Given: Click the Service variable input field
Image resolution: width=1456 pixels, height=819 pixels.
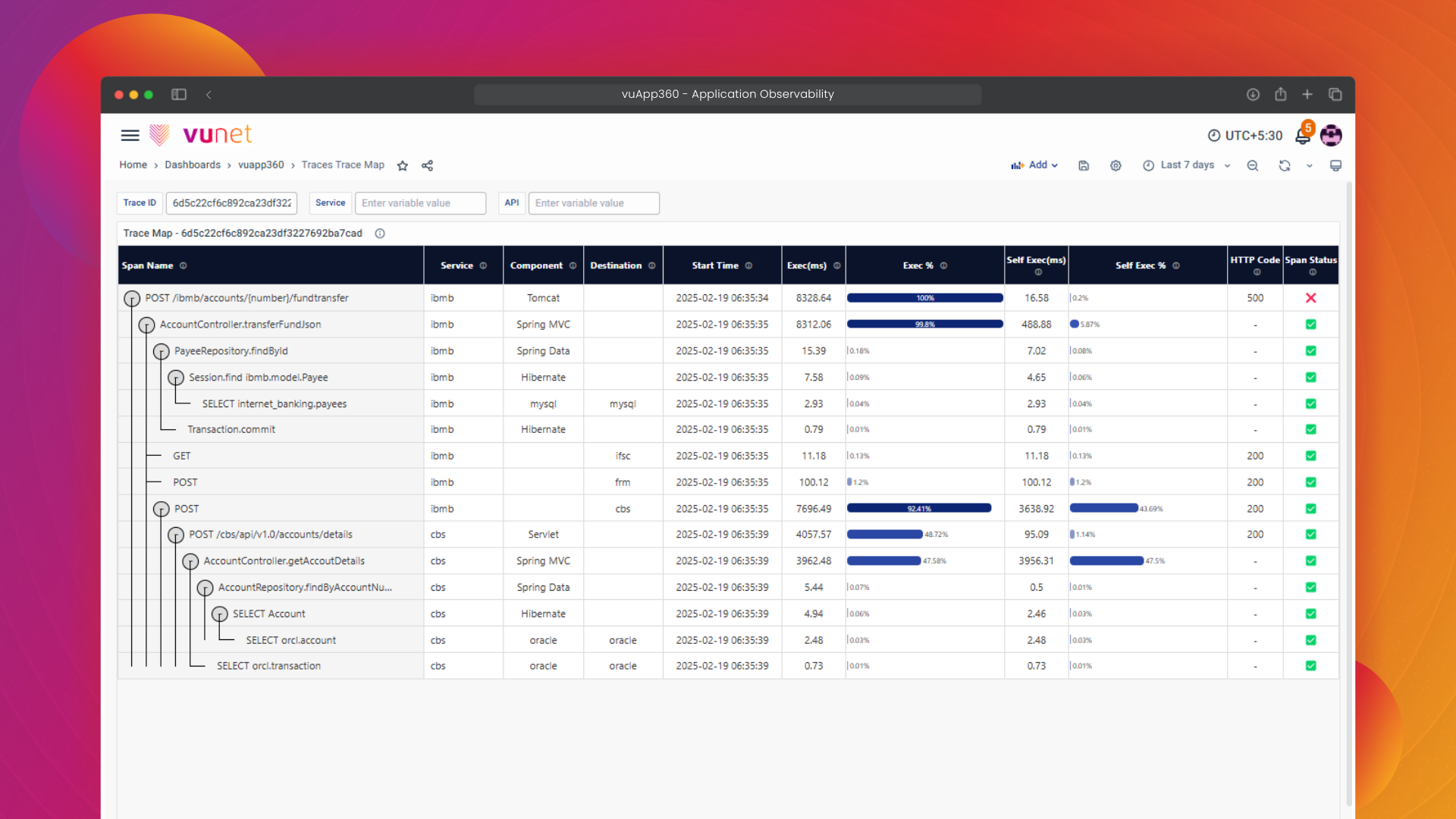Looking at the screenshot, I should pos(420,203).
